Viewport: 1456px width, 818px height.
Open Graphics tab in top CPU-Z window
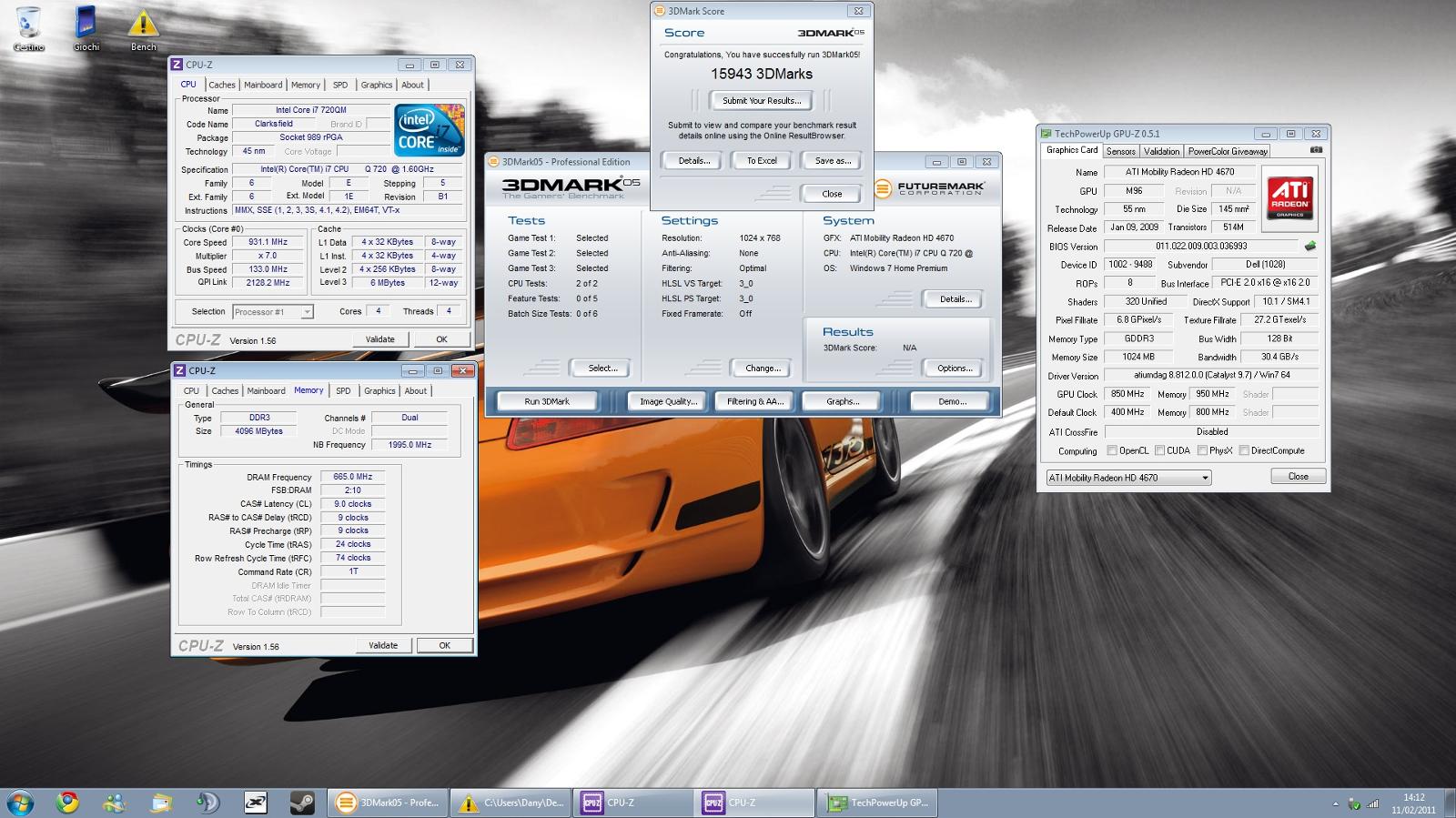point(377,85)
